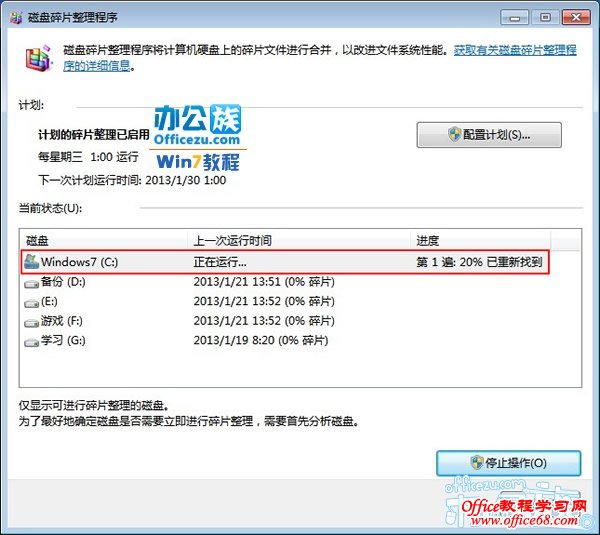Click 2013/1/19 8:20 (0% 碎片) cell
600x535 pixels.
(261, 340)
